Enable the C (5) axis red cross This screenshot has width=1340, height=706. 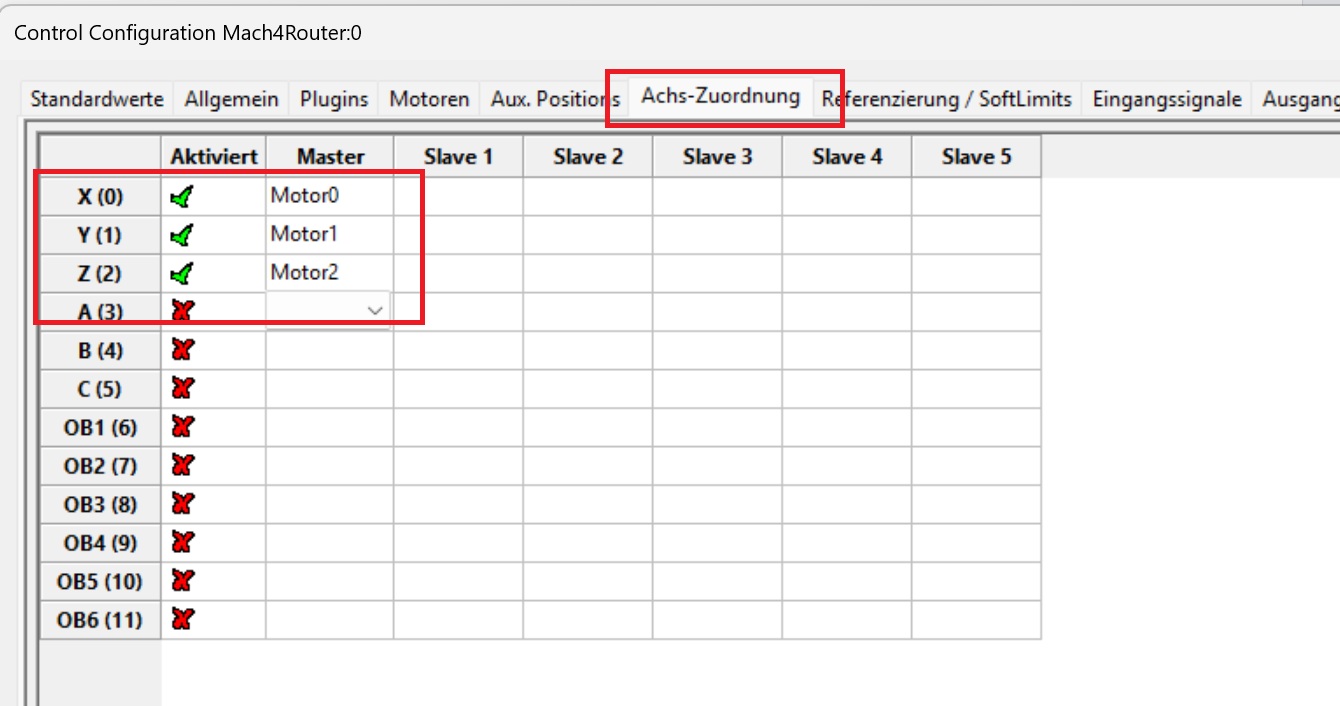pyautogui.click(x=182, y=388)
